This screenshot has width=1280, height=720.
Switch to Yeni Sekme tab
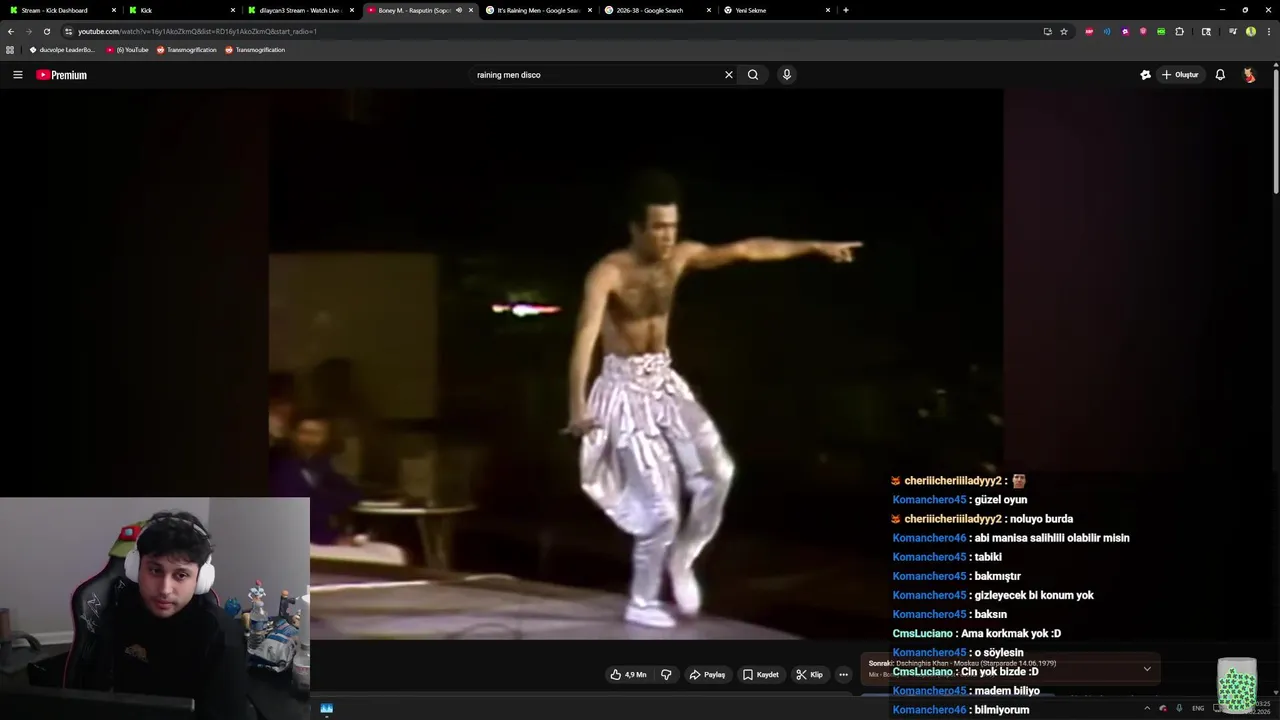coord(777,10)
